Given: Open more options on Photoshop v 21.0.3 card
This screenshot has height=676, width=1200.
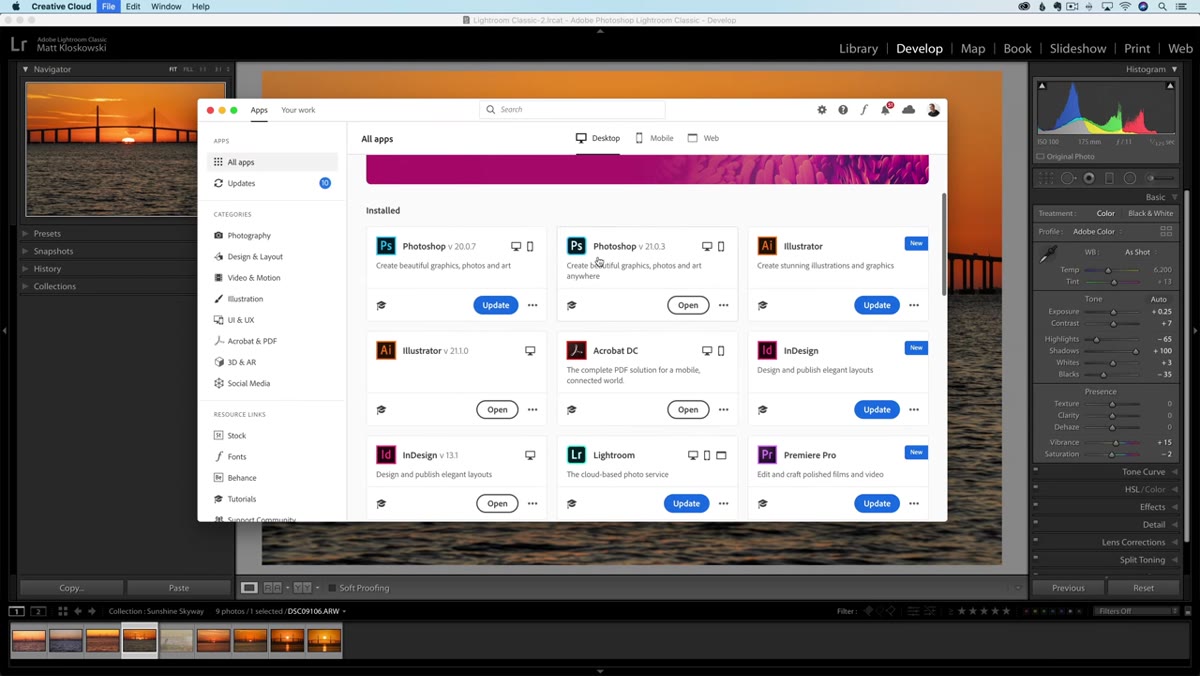Looking at the screenshot, I should [x=723, y=305].
